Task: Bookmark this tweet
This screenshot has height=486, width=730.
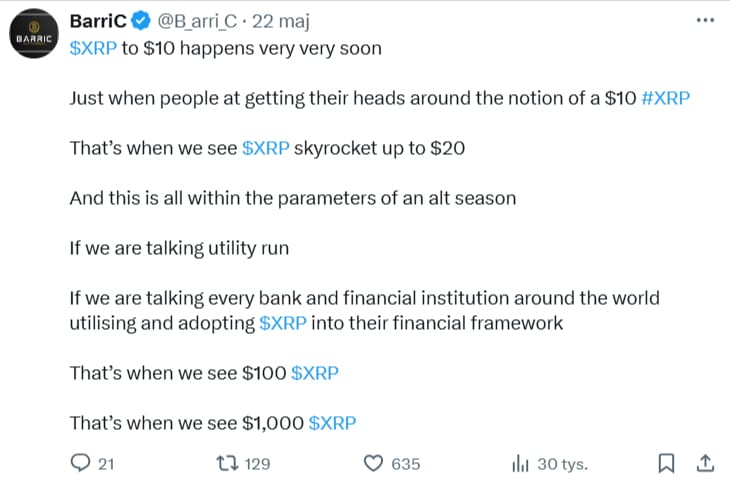Action: pyautogui.click(x=666, y=463)
